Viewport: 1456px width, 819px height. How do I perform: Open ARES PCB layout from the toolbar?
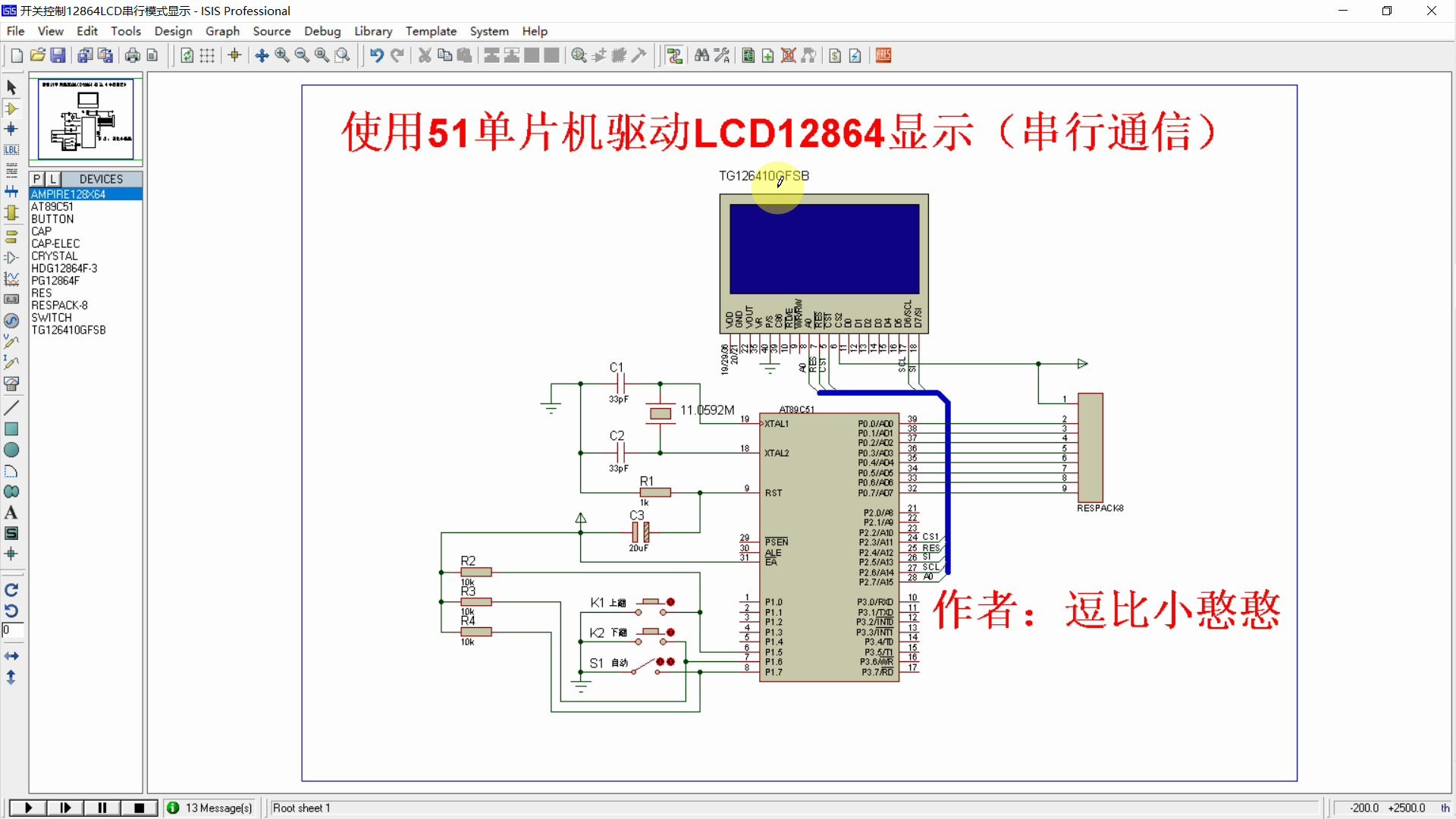click(x=883, y=55)
